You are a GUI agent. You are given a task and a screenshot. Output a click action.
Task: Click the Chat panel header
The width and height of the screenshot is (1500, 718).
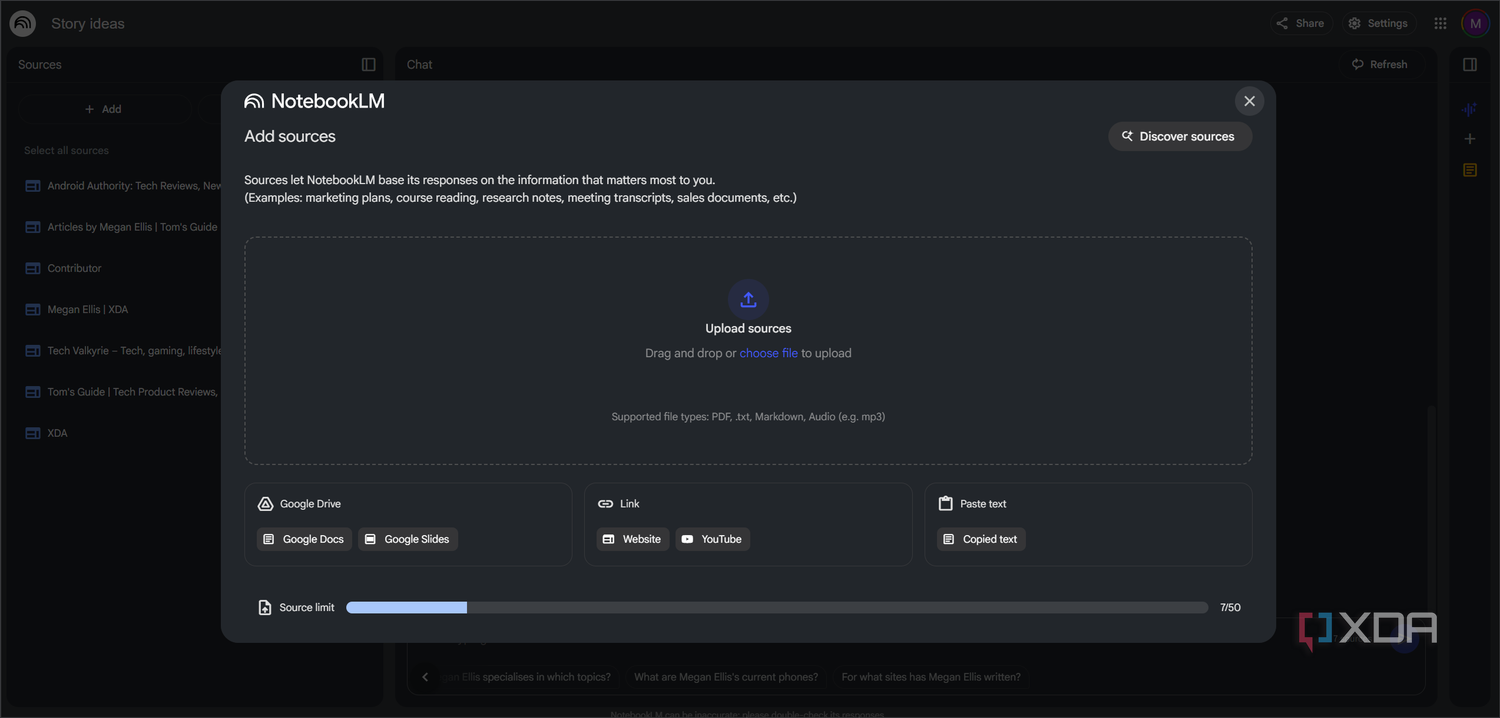(x=420, y=64)
